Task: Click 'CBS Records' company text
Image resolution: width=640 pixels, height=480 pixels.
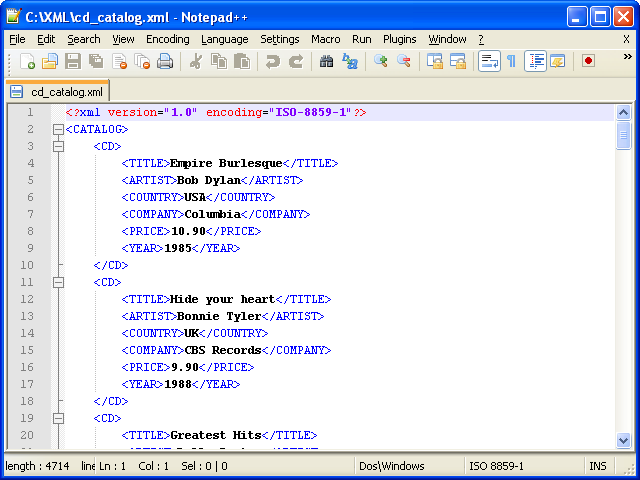Action: [223, 350]
